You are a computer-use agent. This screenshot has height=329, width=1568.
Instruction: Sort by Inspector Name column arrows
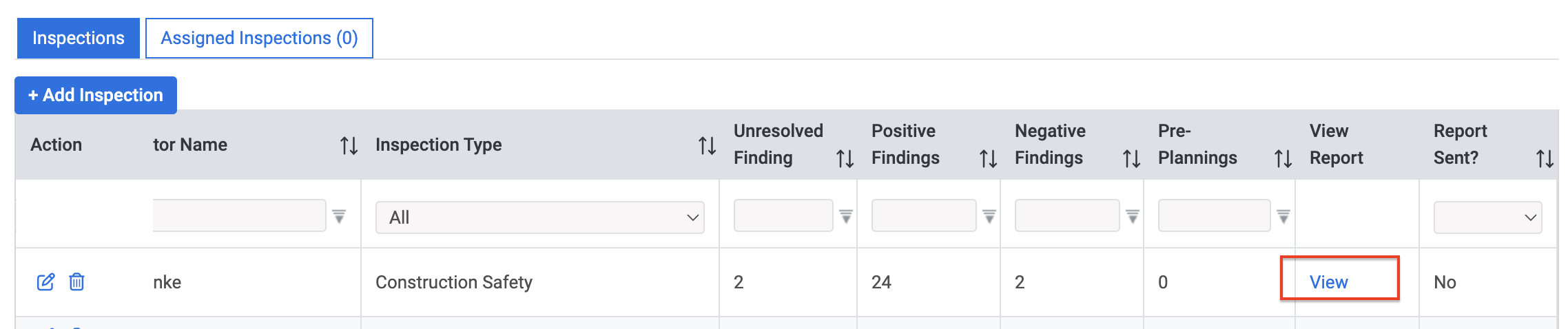click(349, 145)
